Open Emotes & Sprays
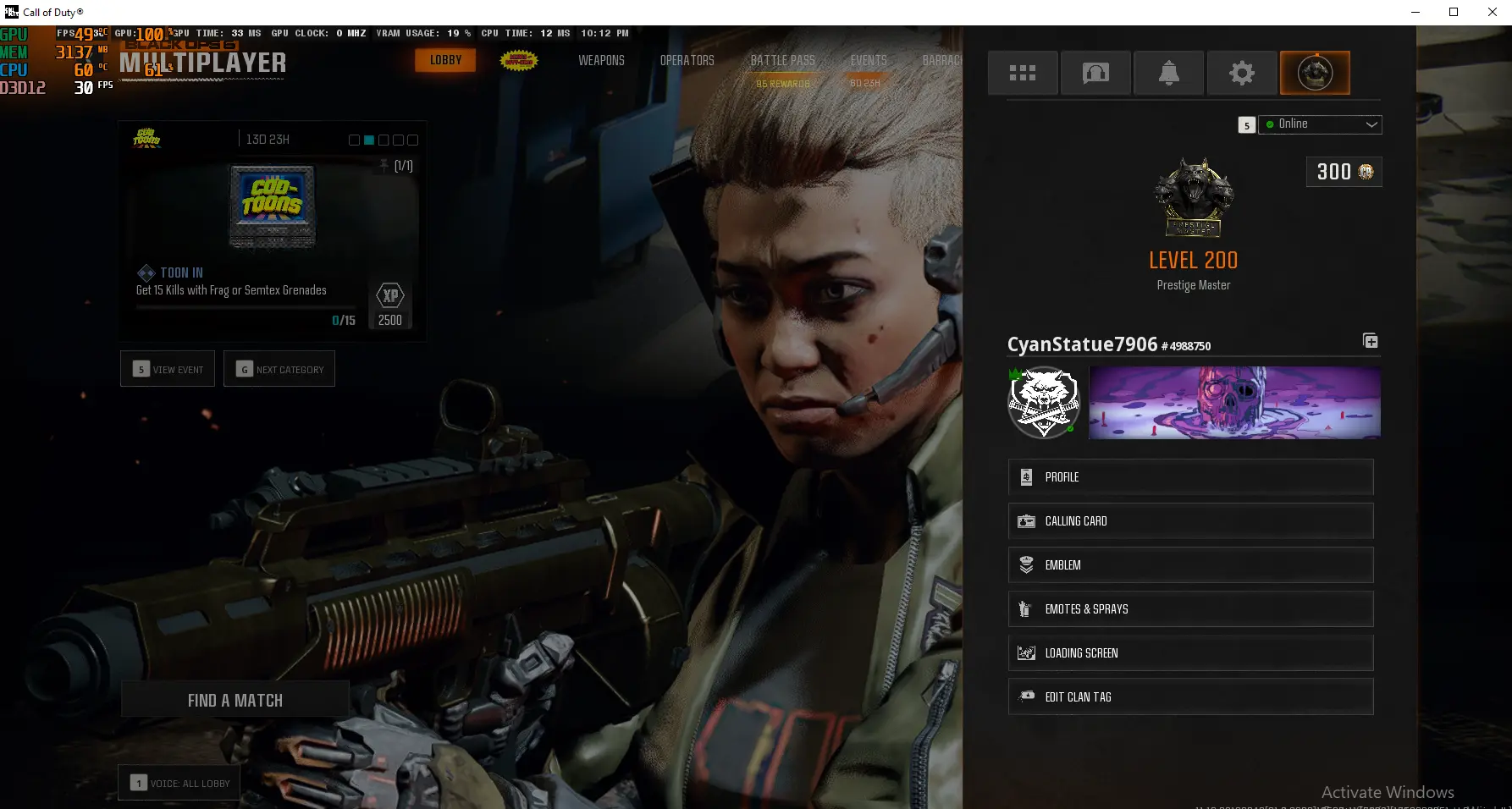This screenshot has height=809, width=1512. click(x=1190, y=609)
